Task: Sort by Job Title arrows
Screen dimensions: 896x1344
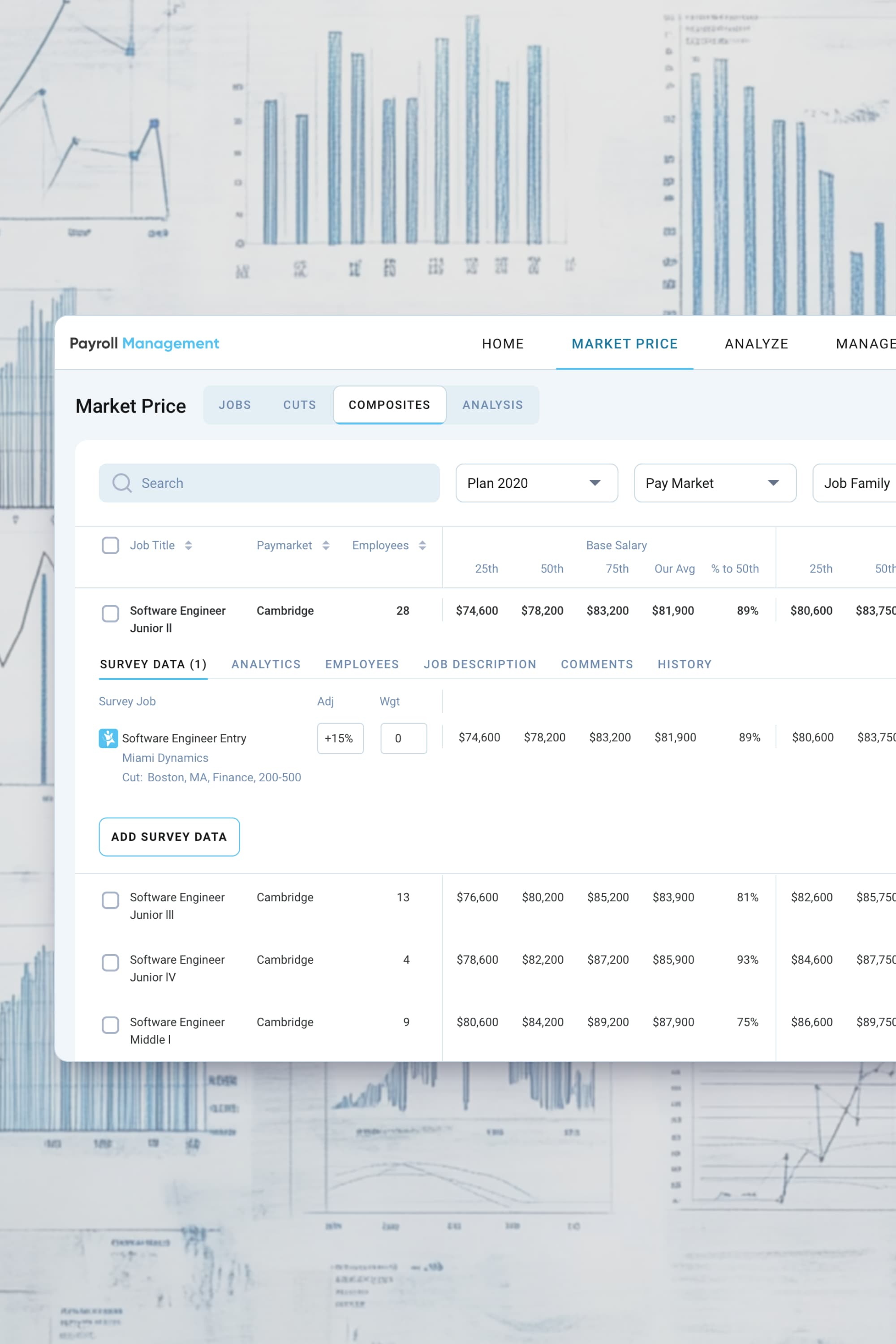Action: click(188, 546)
